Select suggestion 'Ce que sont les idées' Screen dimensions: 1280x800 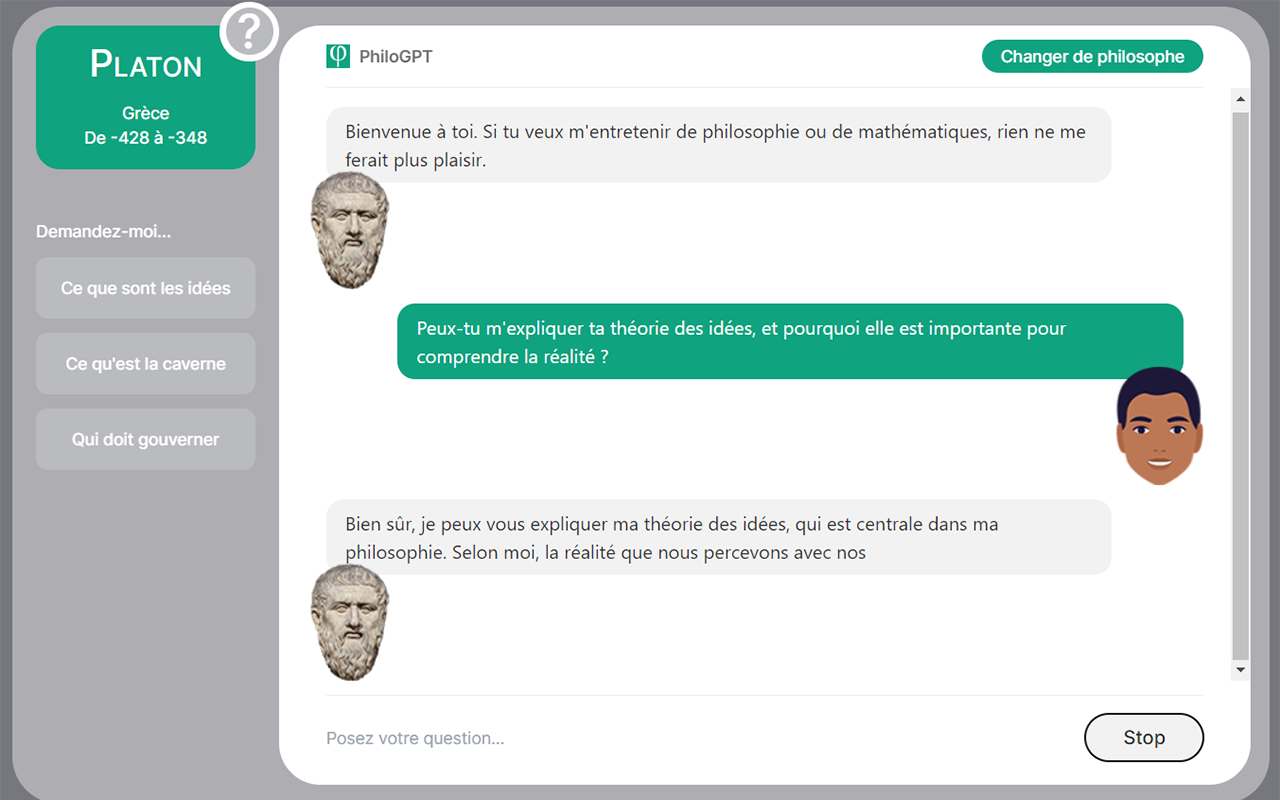coord(146,288)
